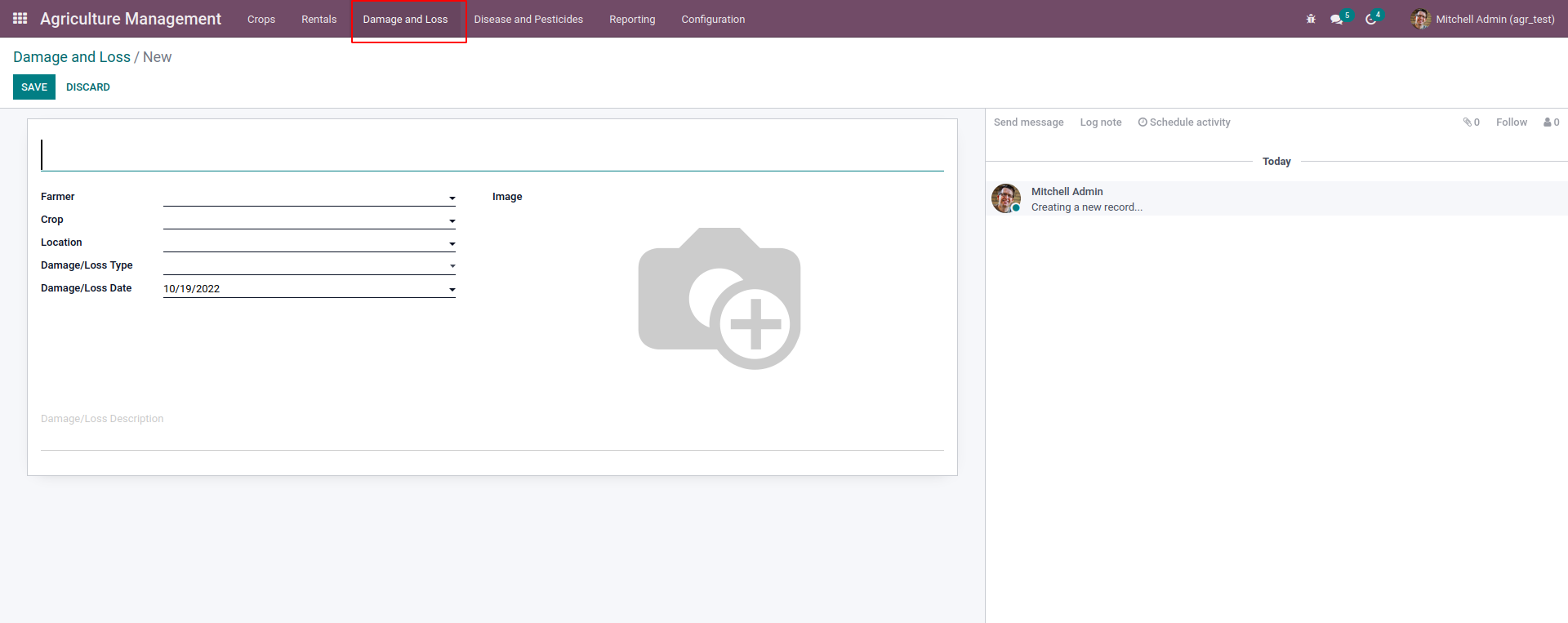Open the Damage and Loss menu
Viewport: 1568px width, 623px height.
(x=405, y=19)
